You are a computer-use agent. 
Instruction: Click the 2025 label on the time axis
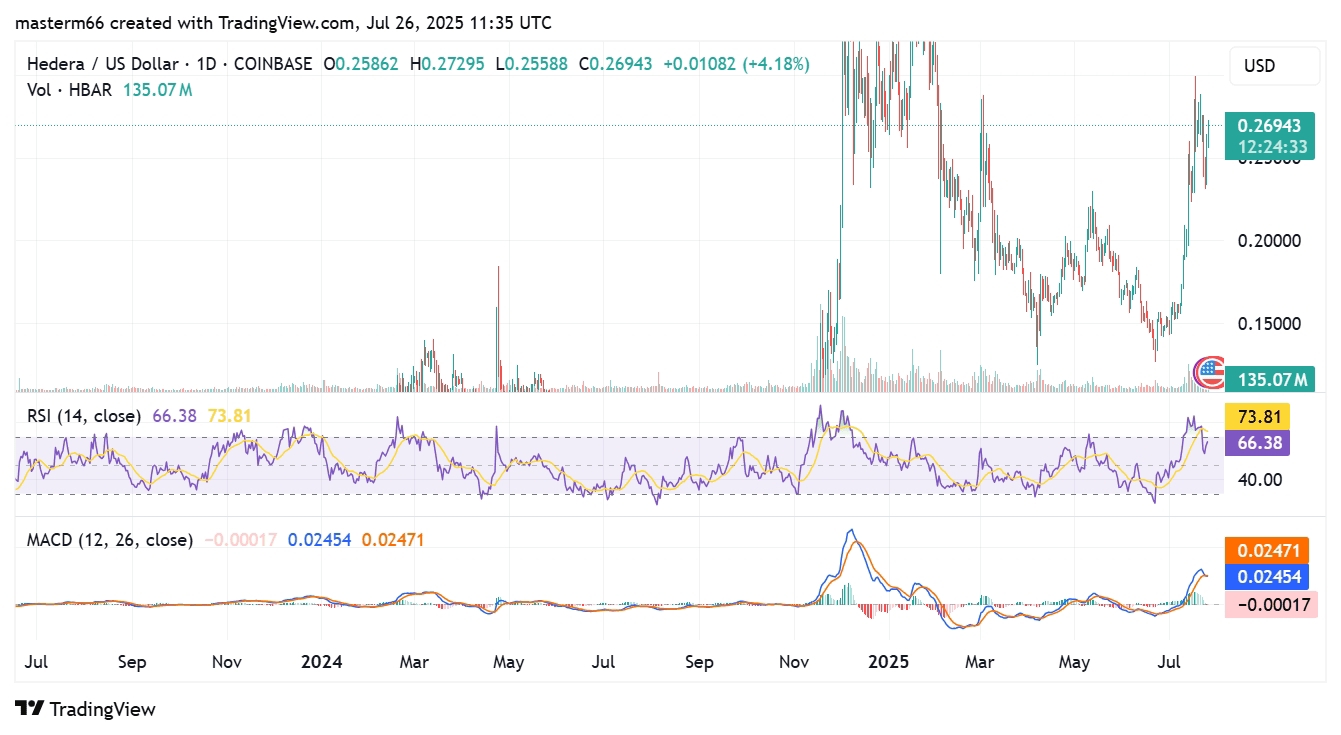pyautogui.click(x=888, y=662)
